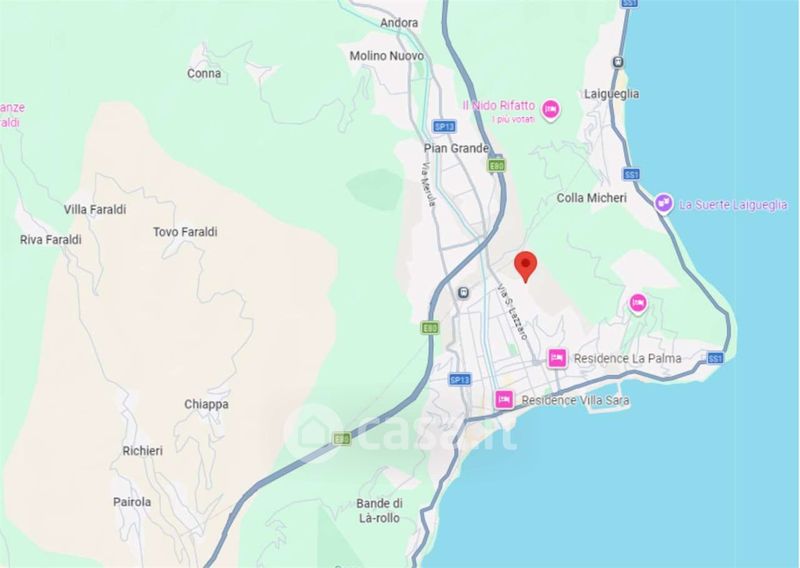
Task: Select the Residence La Palma hotel icon
Action: pyautogui.click(x=557, y=358)
